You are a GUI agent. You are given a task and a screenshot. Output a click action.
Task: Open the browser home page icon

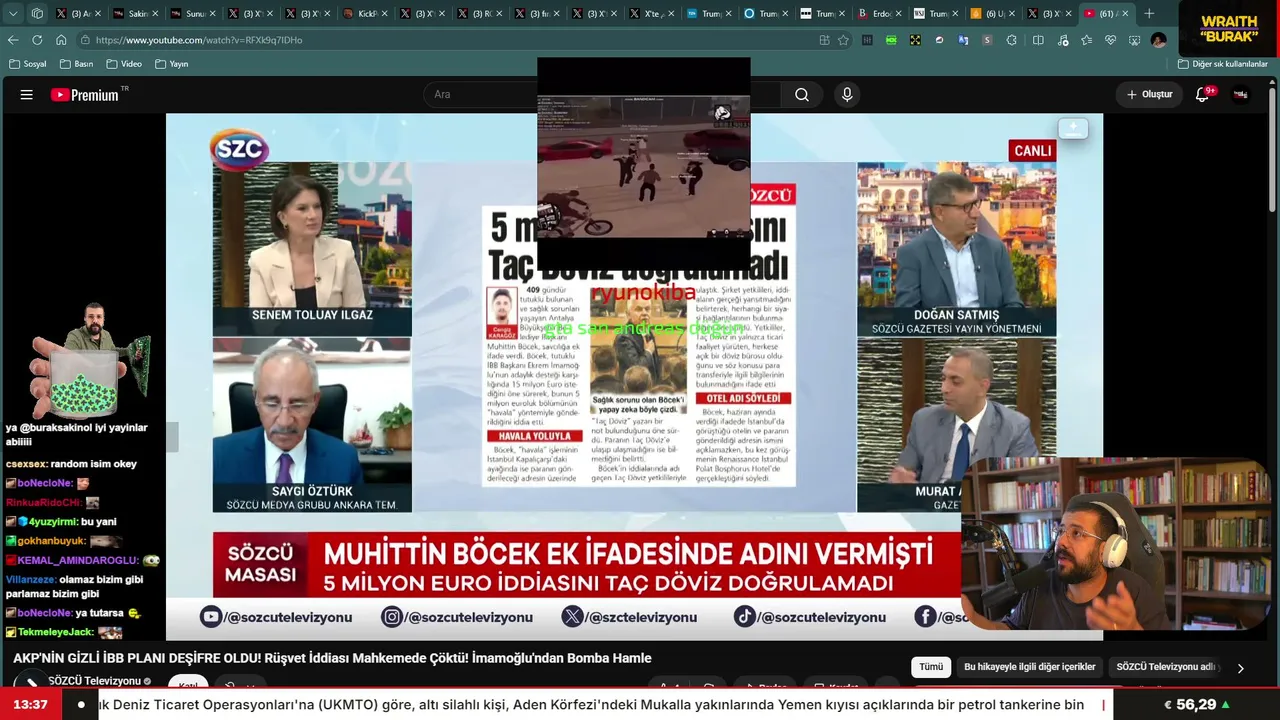pyautogui.click(x=61, y=40)
